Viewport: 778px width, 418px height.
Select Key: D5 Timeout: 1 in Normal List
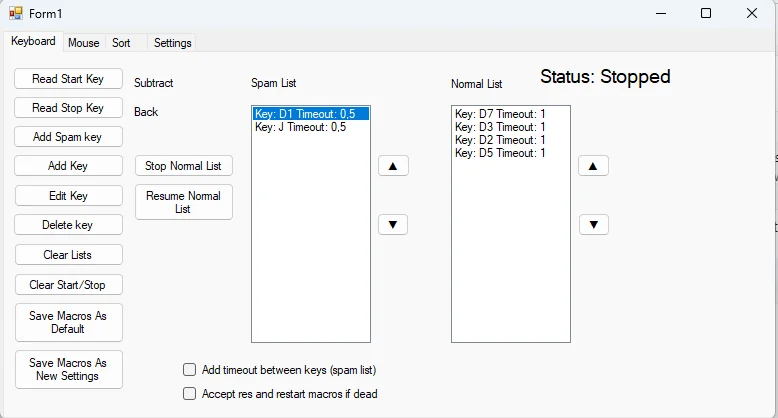click(x=511, y=153)
